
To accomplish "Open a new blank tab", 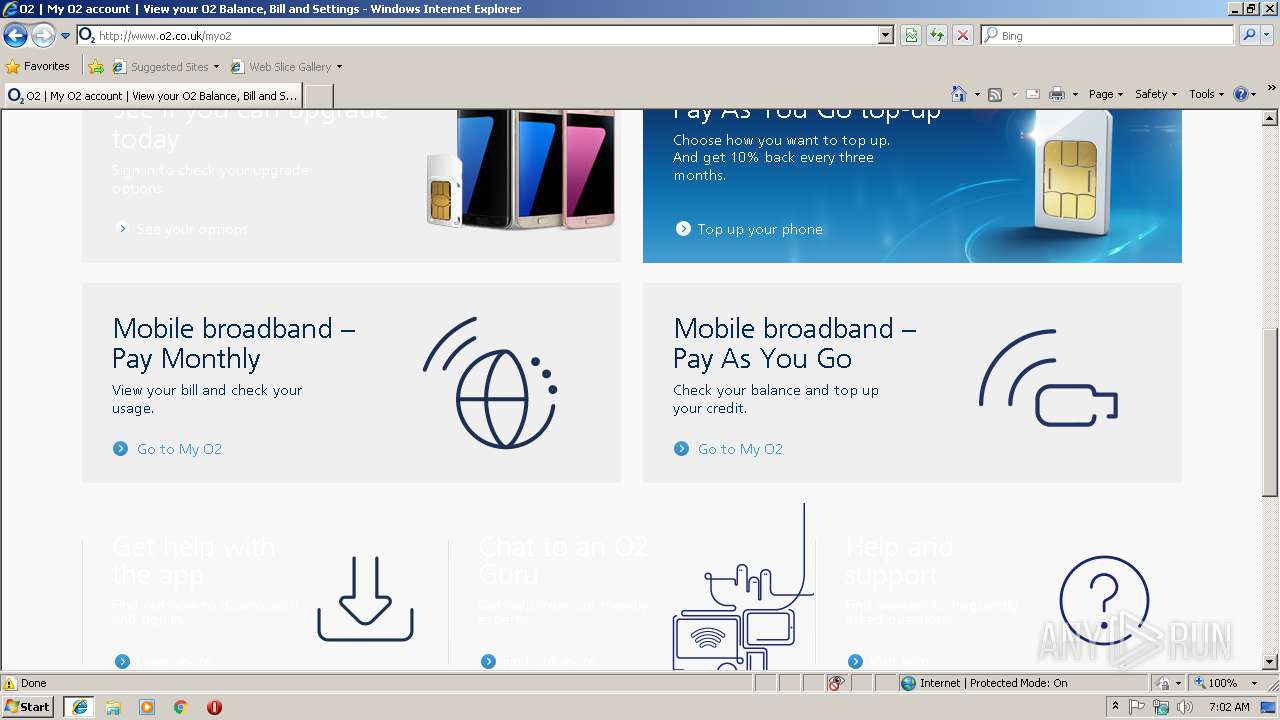I will pos(318,96).
